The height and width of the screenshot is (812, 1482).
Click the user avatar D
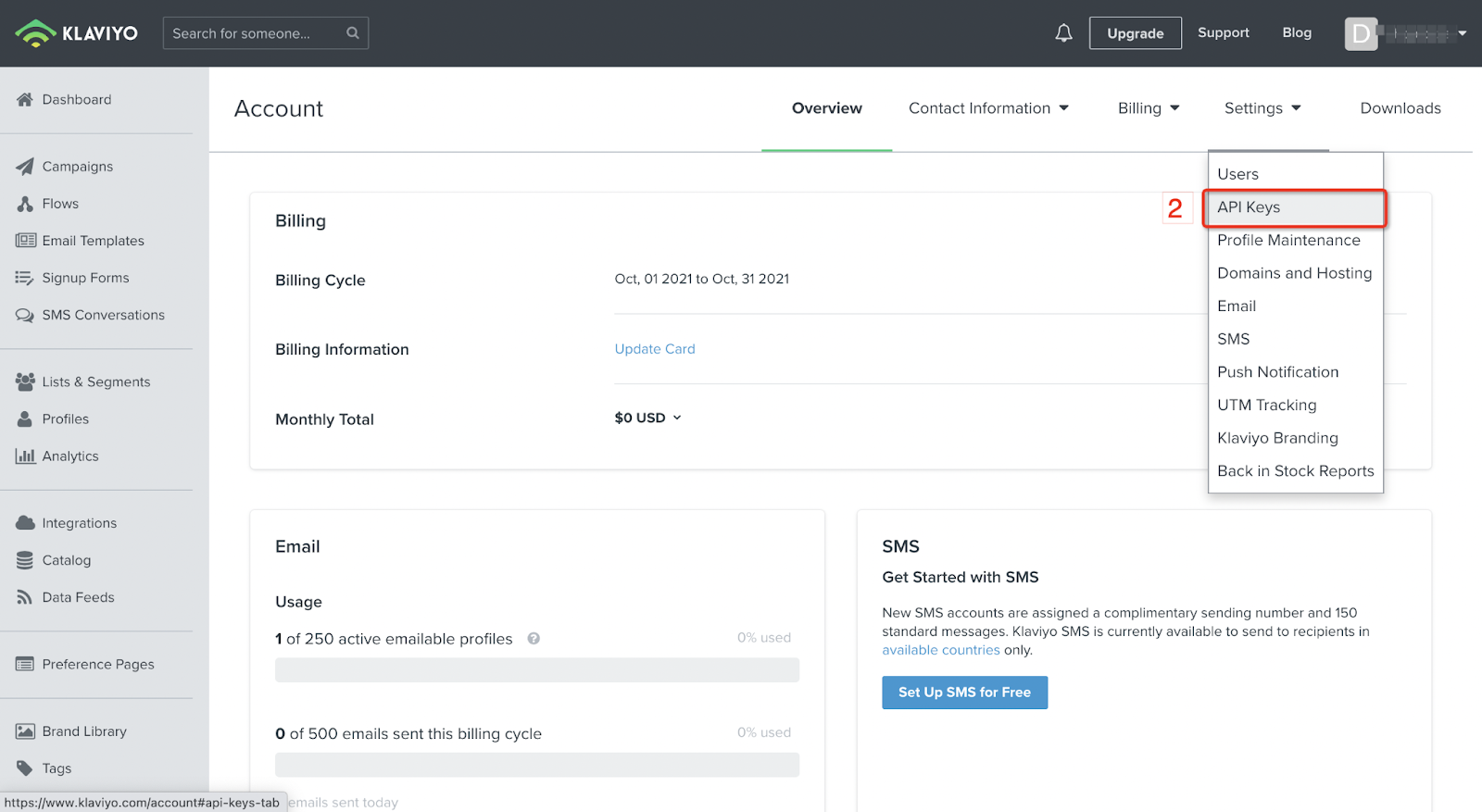pyautogui.click(x=1361, y=34)
